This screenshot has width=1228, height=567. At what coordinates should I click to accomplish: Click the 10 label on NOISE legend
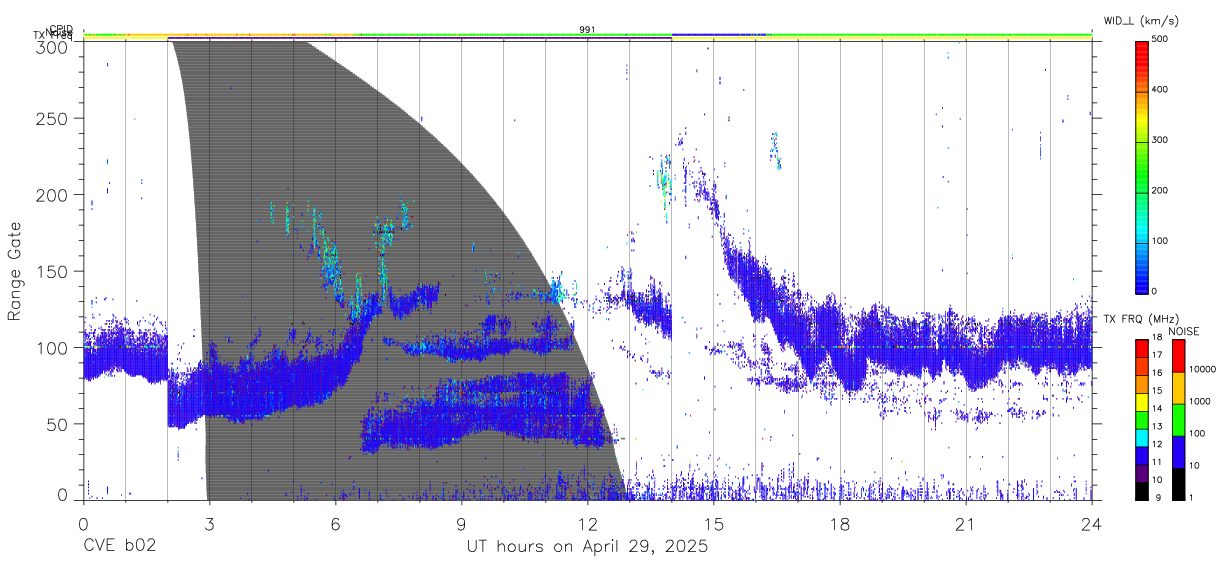(1194, 466)
